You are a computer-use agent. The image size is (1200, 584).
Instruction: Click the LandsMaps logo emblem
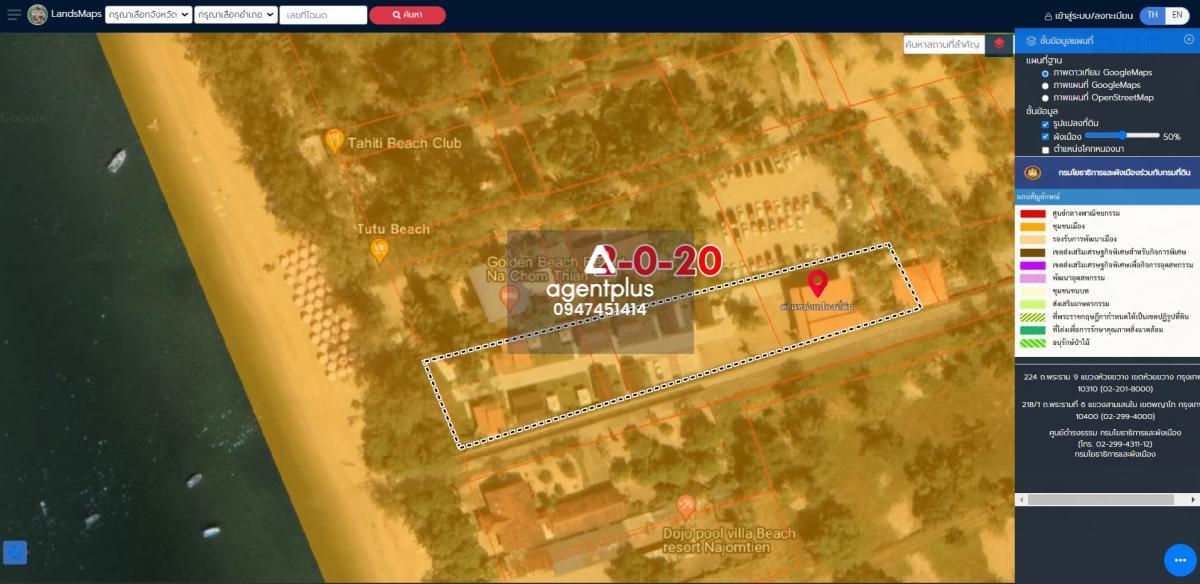[x=37, y=15]
